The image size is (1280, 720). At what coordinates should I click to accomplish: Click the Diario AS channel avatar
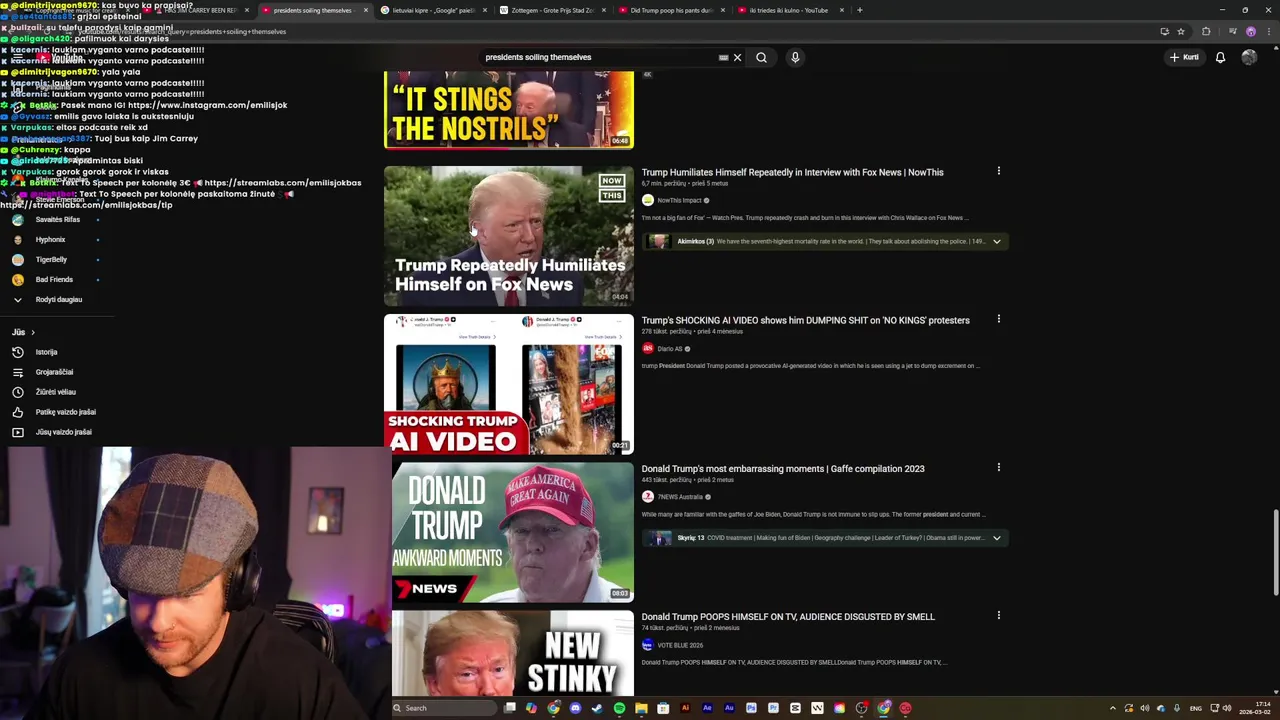click(x=647, y=348)
